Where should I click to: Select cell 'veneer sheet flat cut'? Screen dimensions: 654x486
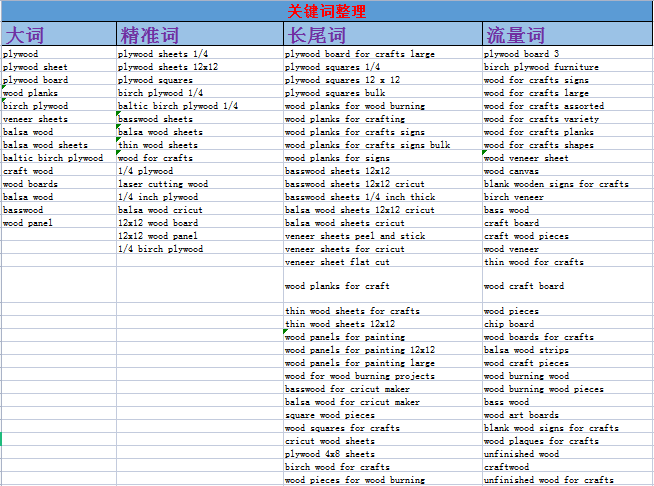[383, 262]
